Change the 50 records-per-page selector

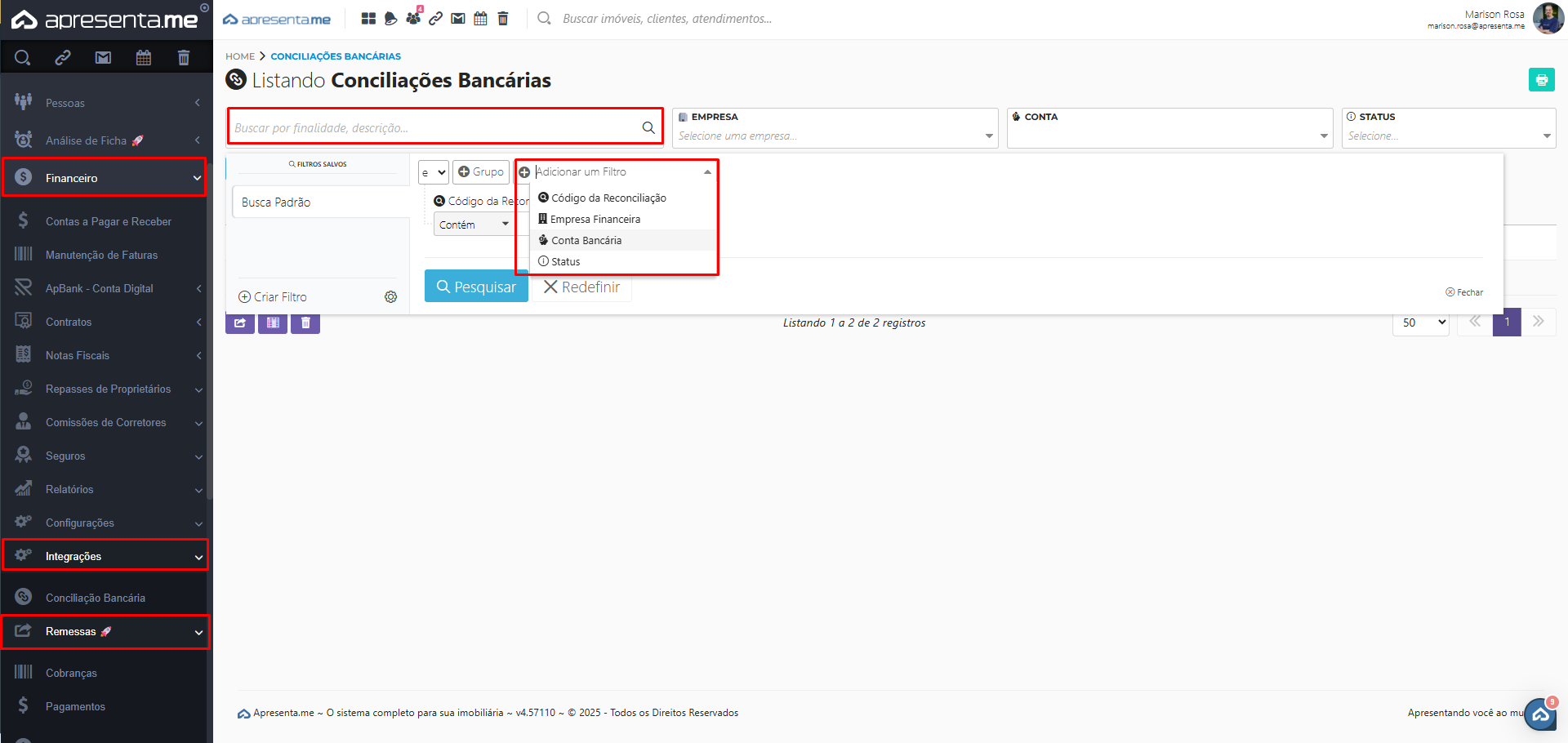(x=1420, y=323)
